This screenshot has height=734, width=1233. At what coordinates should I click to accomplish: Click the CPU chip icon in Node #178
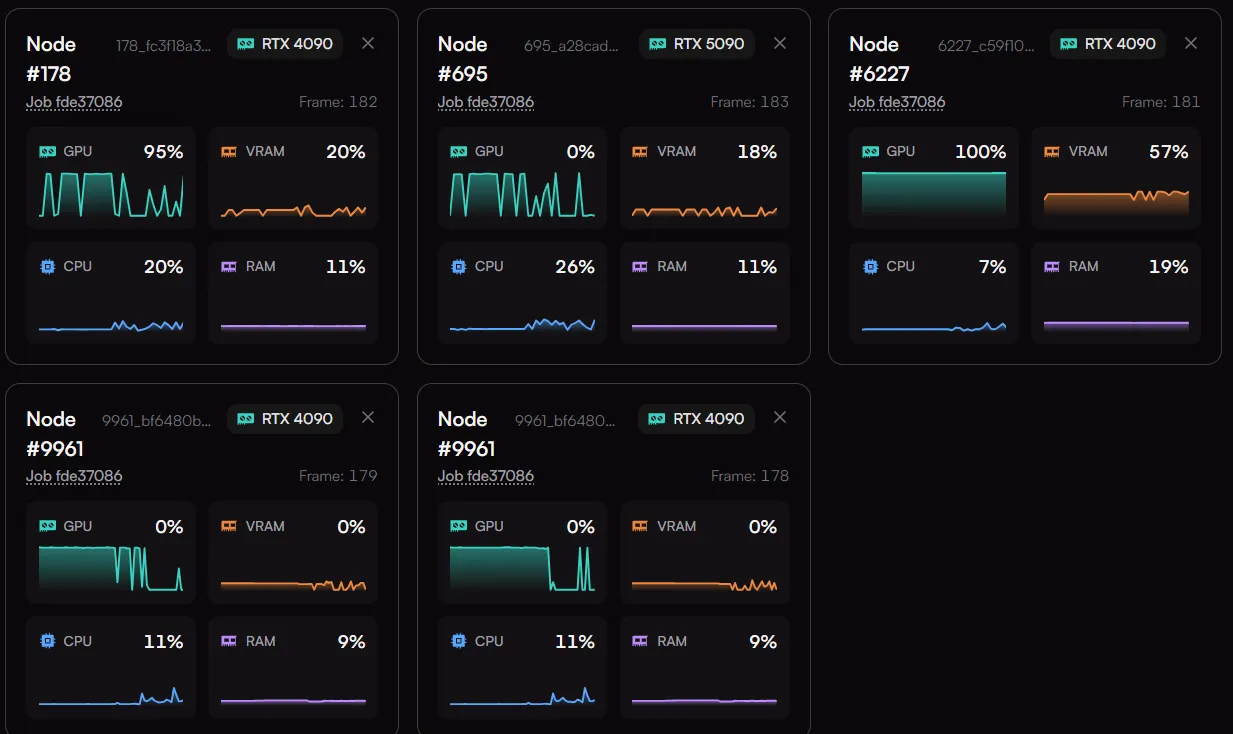tap(47, 267)
